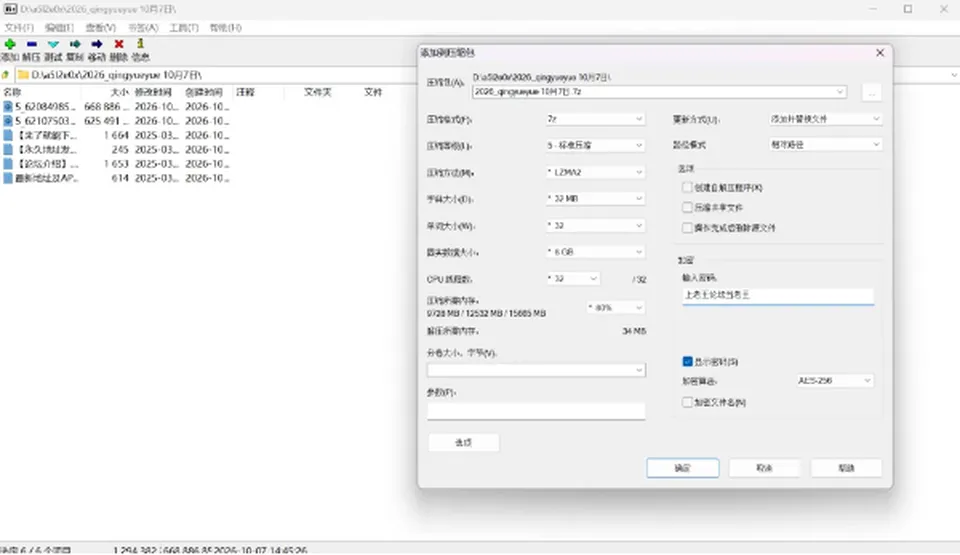Sort by the Size (大小) column header
Screen dimensions: 960x555
(x=120, y=92)
